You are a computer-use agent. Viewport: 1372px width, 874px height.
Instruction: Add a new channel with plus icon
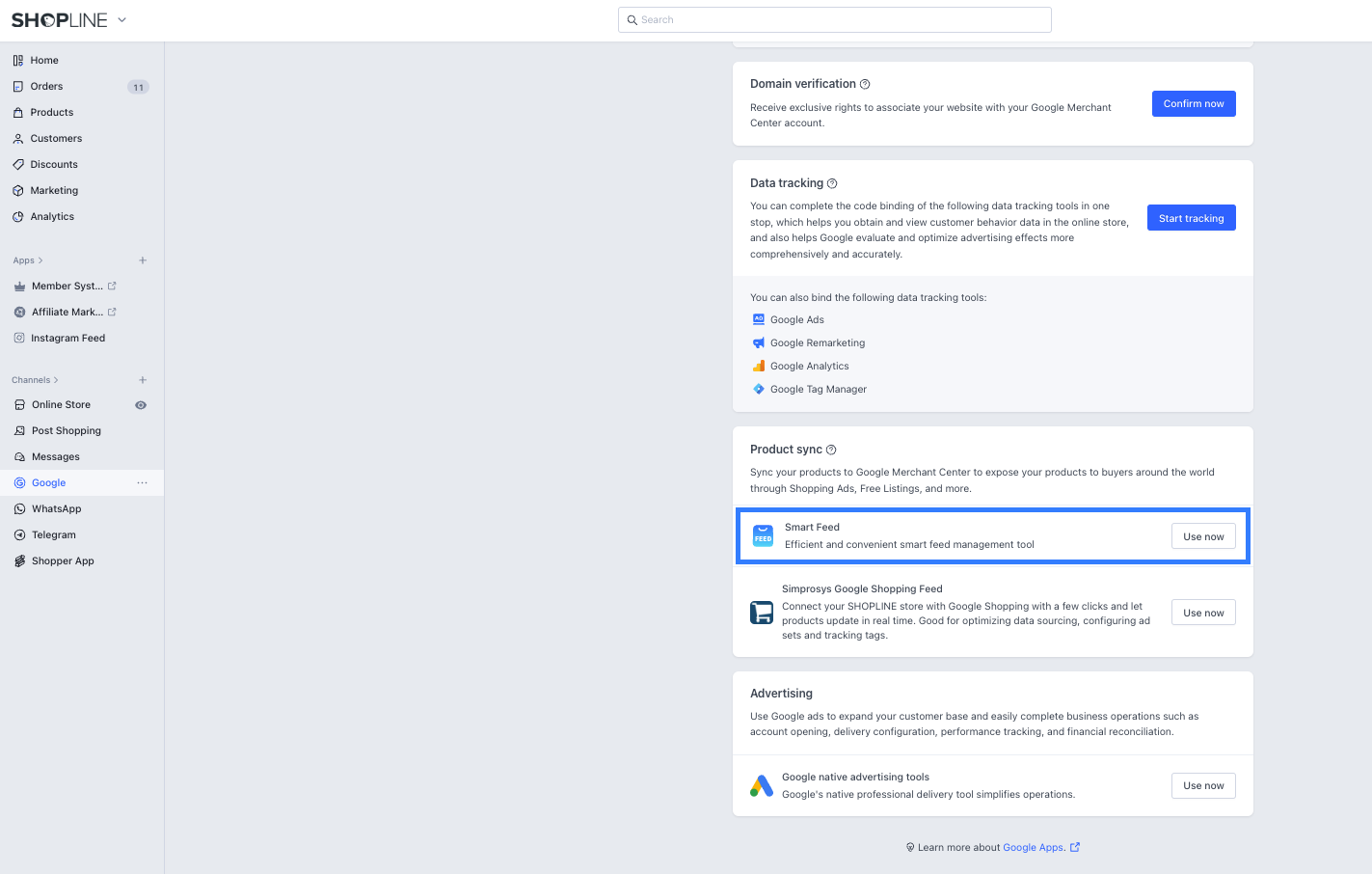143,380
